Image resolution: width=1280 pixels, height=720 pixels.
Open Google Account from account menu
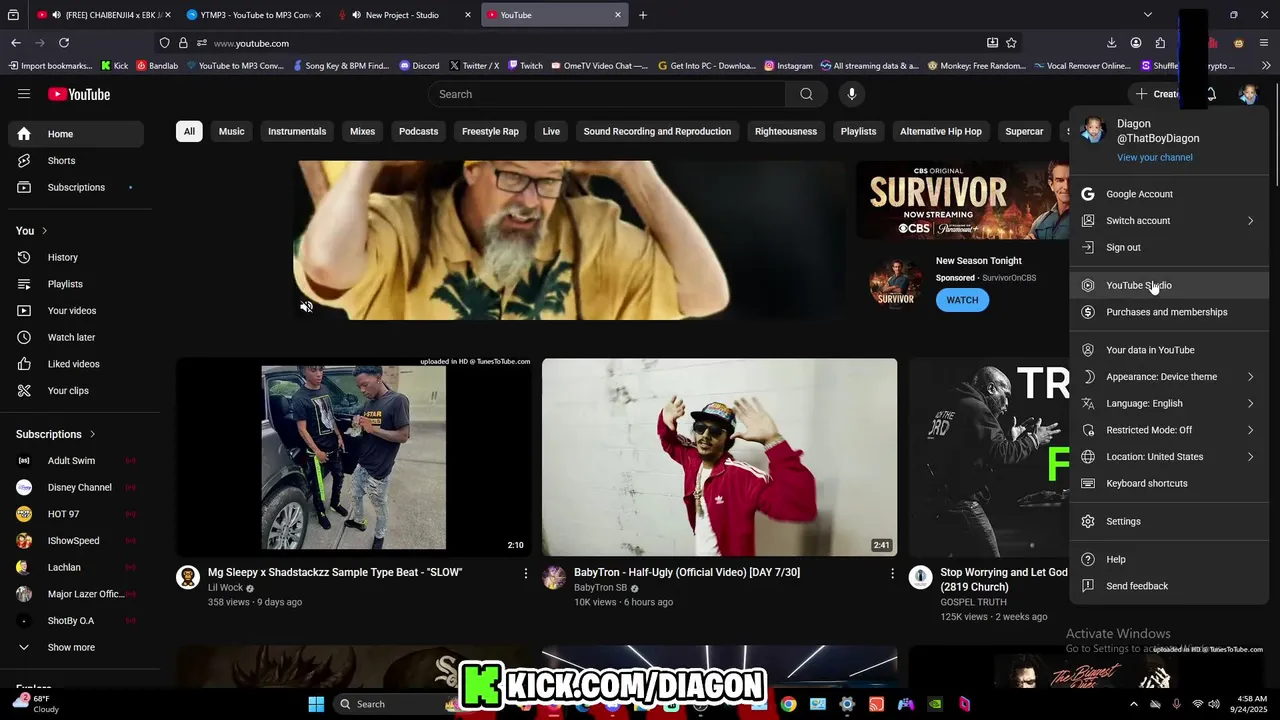(1169, 194)
